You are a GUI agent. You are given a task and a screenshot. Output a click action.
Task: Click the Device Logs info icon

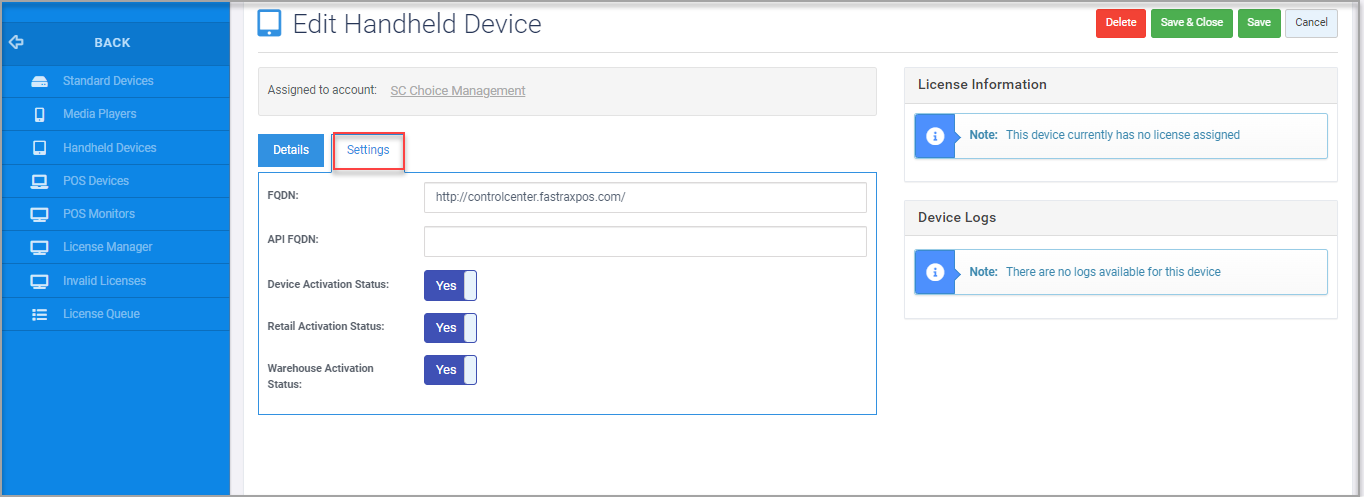(935, 272)
